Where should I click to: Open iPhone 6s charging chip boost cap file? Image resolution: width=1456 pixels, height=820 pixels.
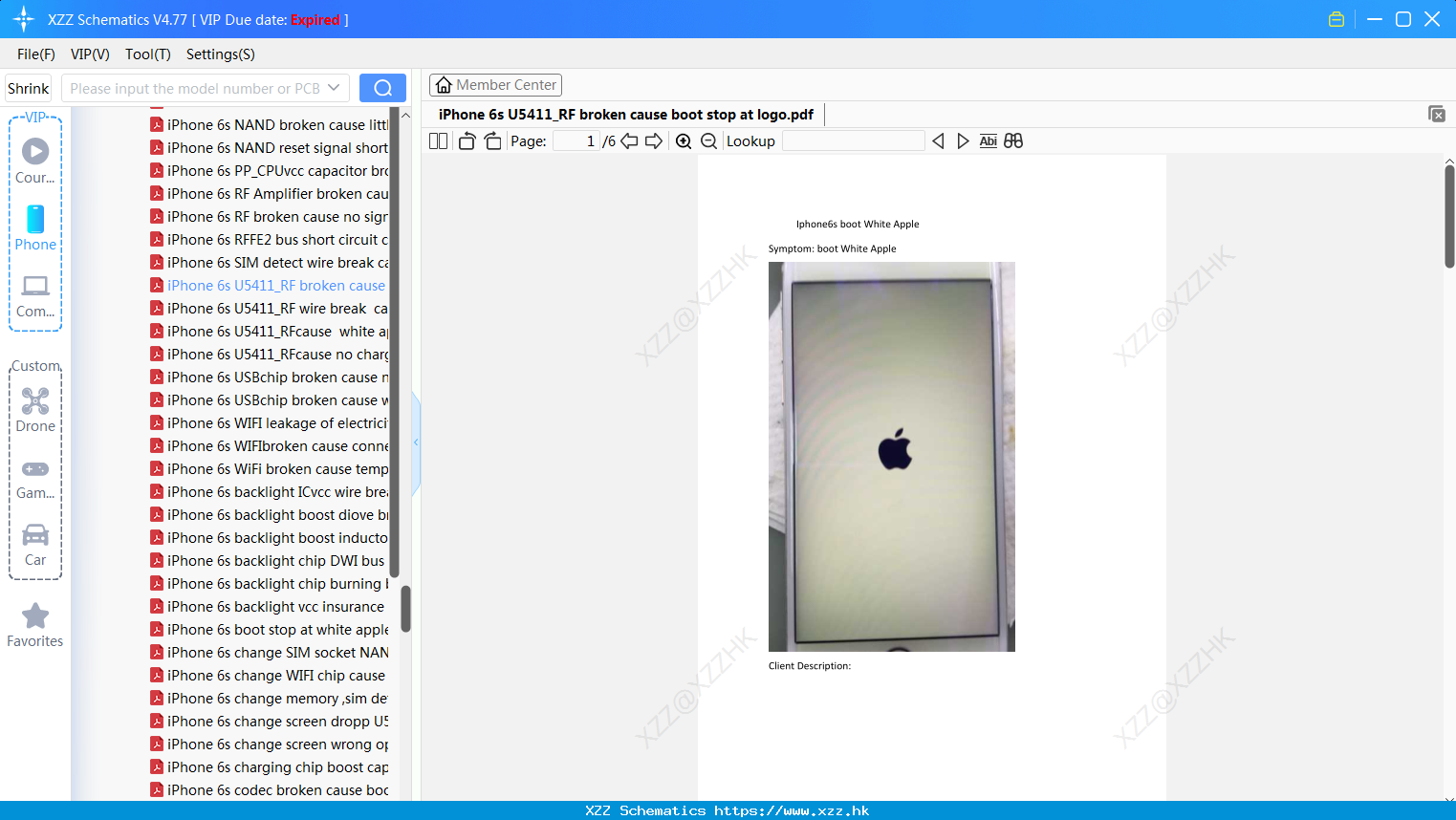click(269, 767)
